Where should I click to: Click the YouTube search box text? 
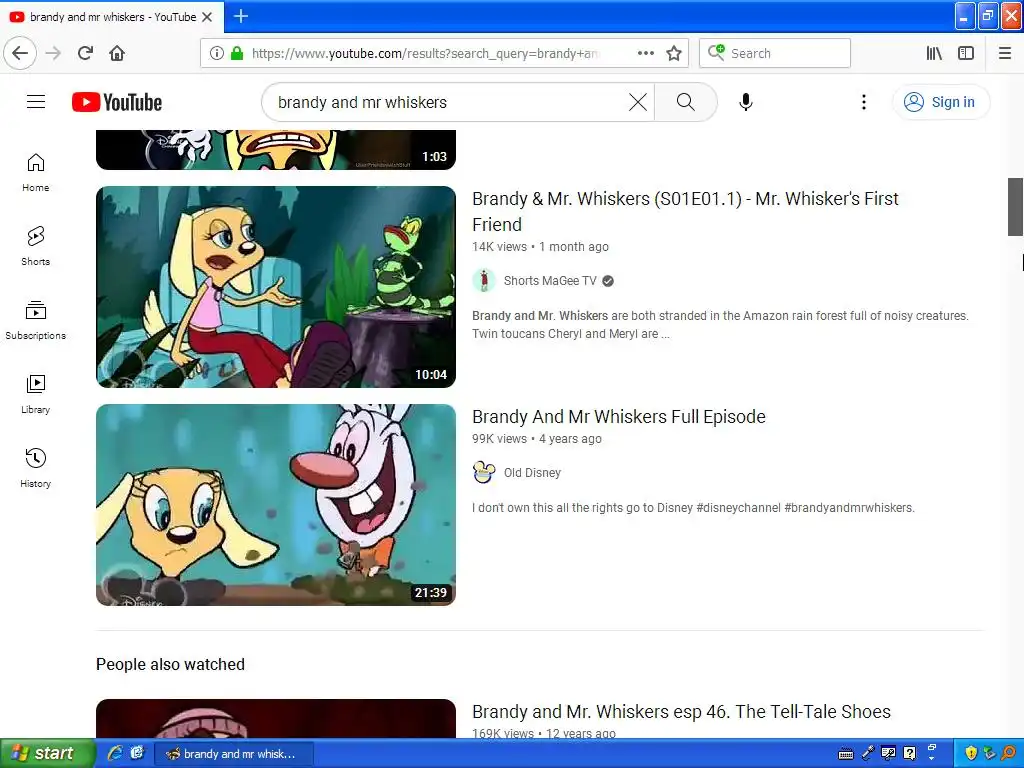(362, 103)
